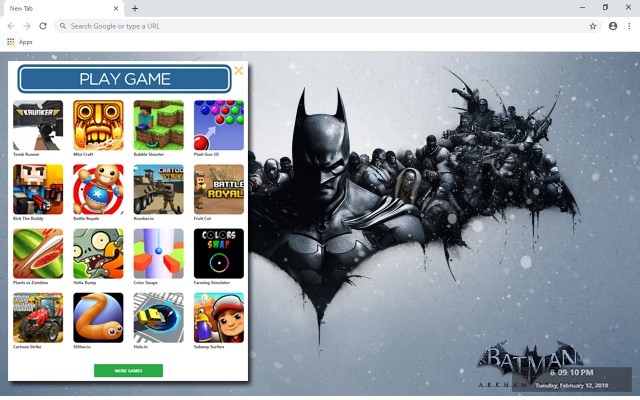The height and width of the screenshot is (400, 640).
Task: Open the helix tower with blue ball thumbnail
Action: click(x=159, y=253)
